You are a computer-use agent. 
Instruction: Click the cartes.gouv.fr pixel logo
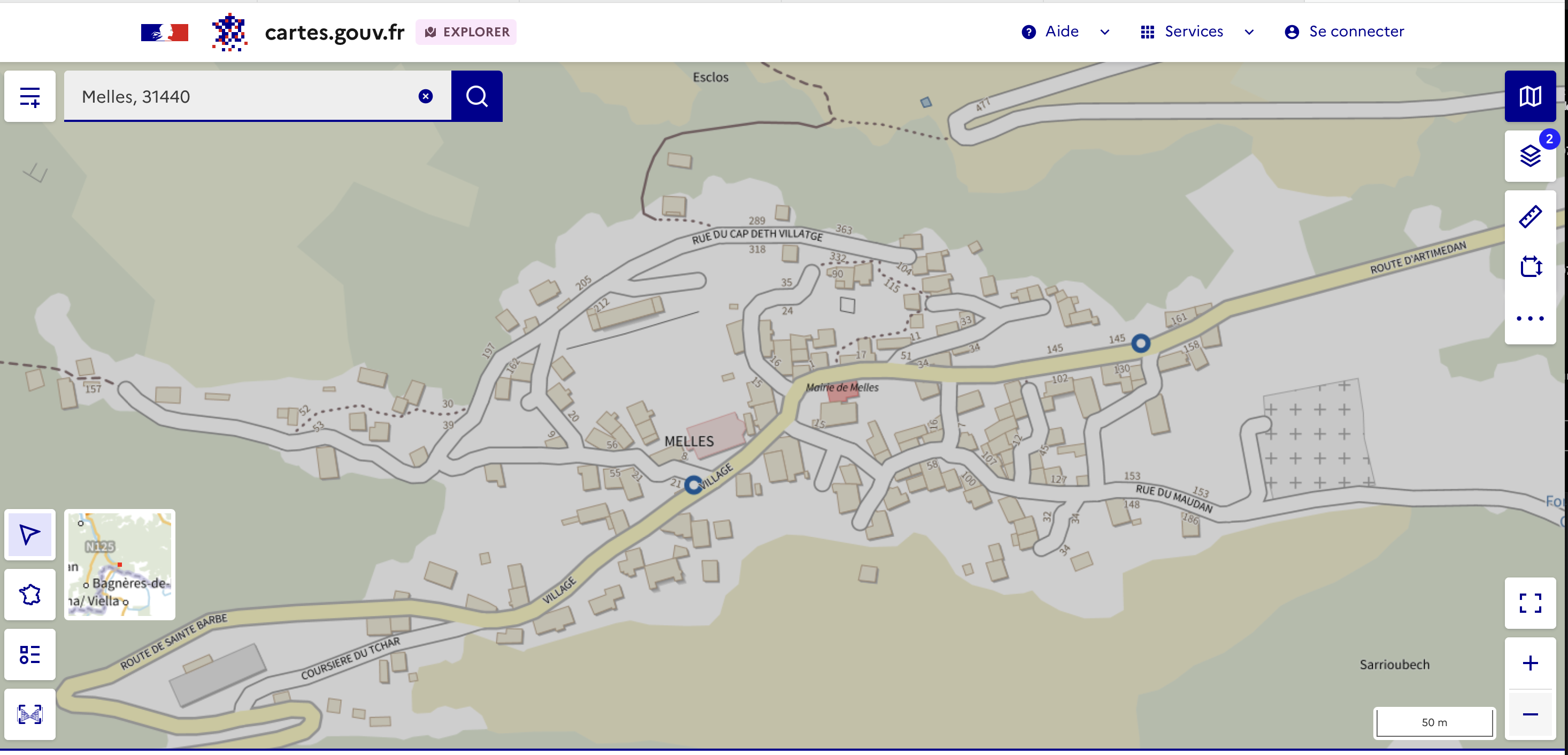point(229,32)
